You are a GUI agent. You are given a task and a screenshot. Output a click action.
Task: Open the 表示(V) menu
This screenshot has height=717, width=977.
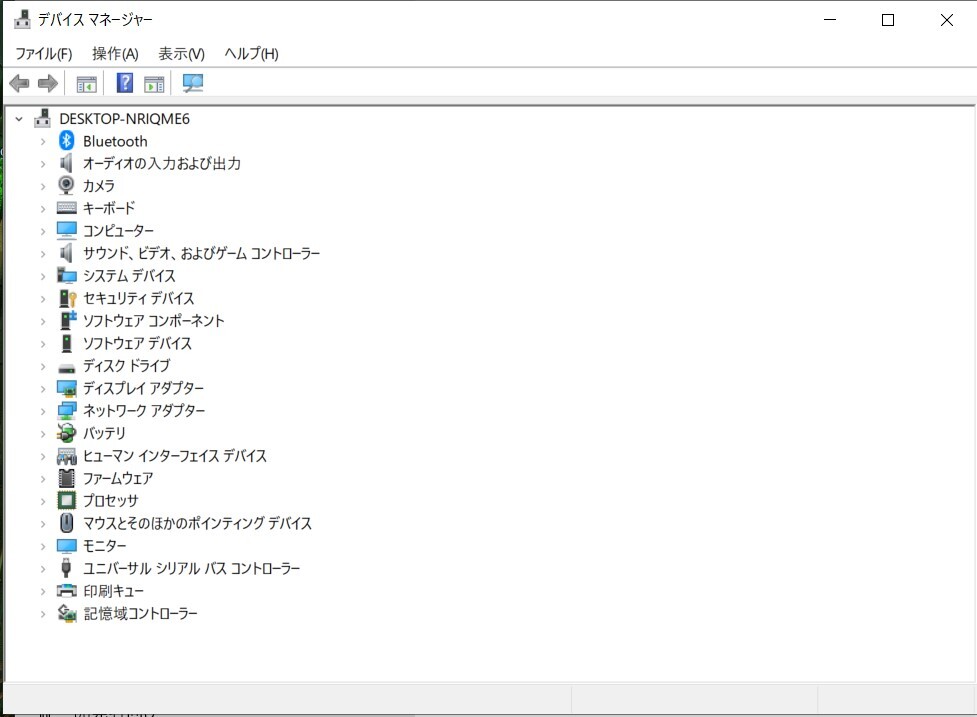tap(181, 54)
